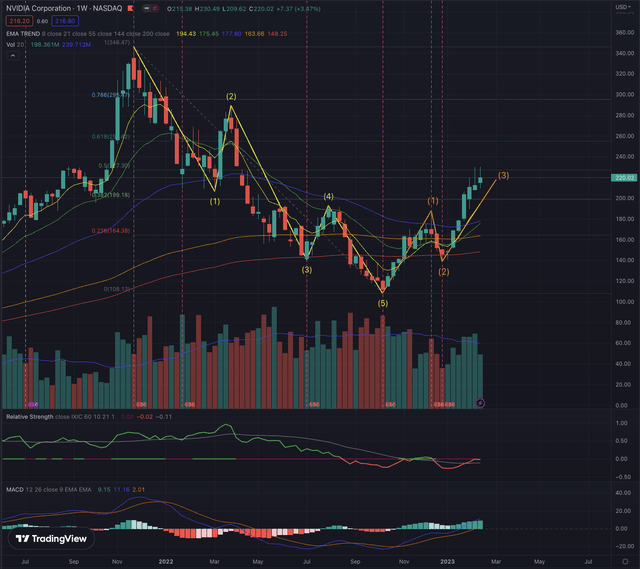The height and width of the screenshot is (569, 640).
Task: Click the 0.786(295.77) Fibonacci level label
Action: click(x=110, y=95)
